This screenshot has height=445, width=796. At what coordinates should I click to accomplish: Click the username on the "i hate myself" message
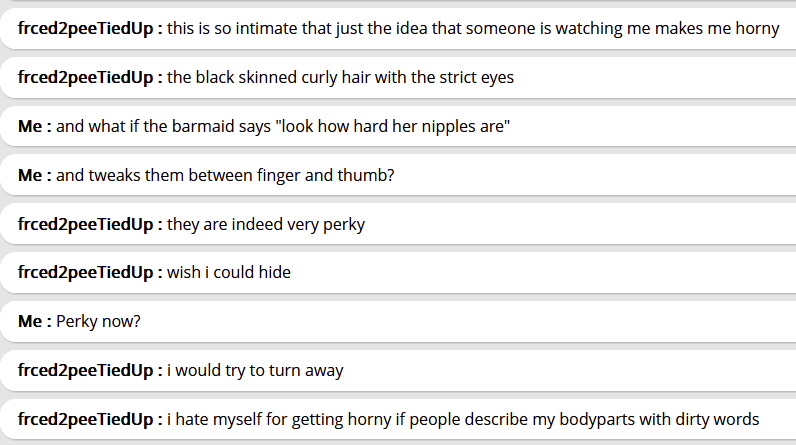[x=90, y=419]
